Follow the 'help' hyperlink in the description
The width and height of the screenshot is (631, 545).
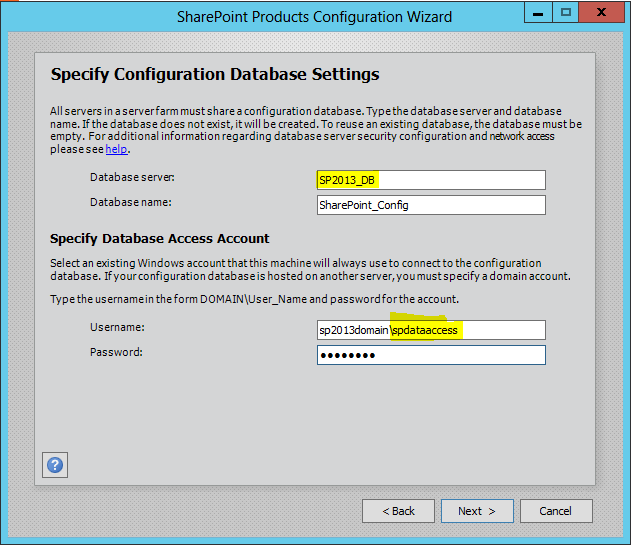pos(117,149)
